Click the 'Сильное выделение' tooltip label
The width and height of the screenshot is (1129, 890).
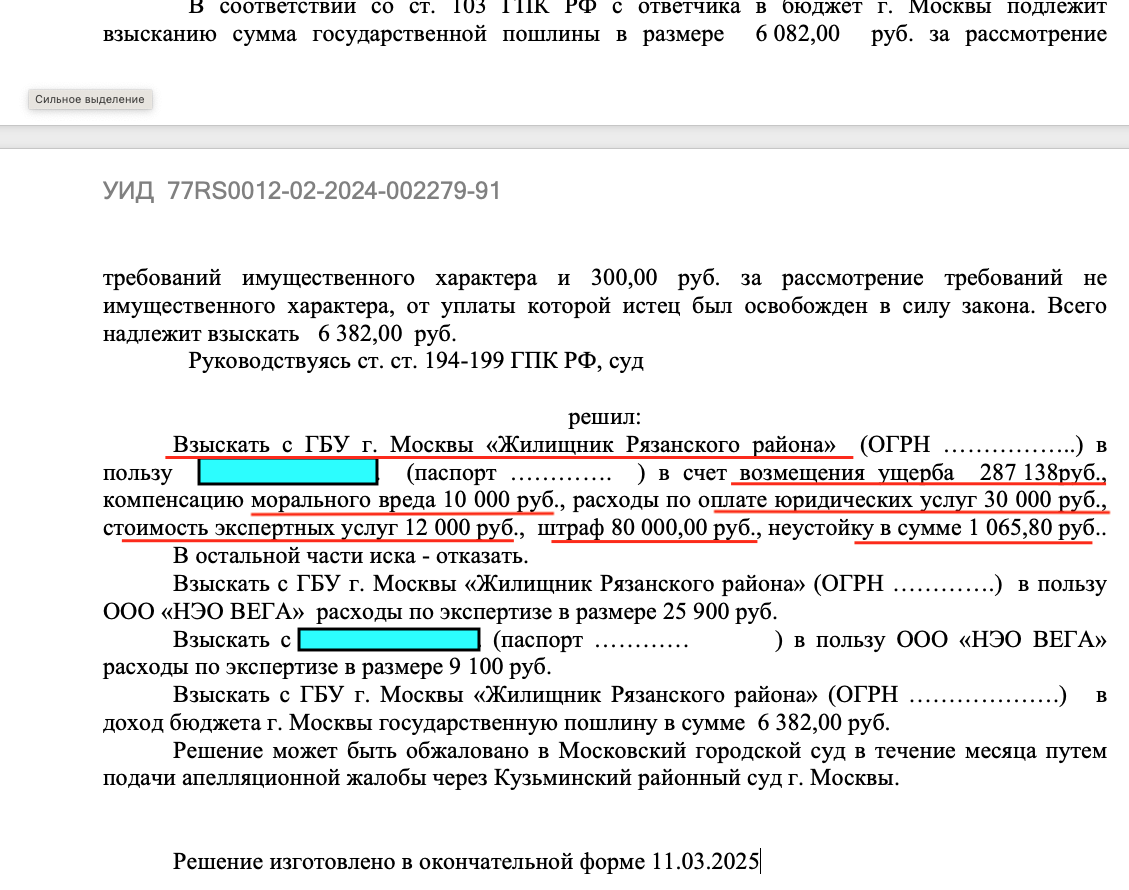[x=90, y=100]
